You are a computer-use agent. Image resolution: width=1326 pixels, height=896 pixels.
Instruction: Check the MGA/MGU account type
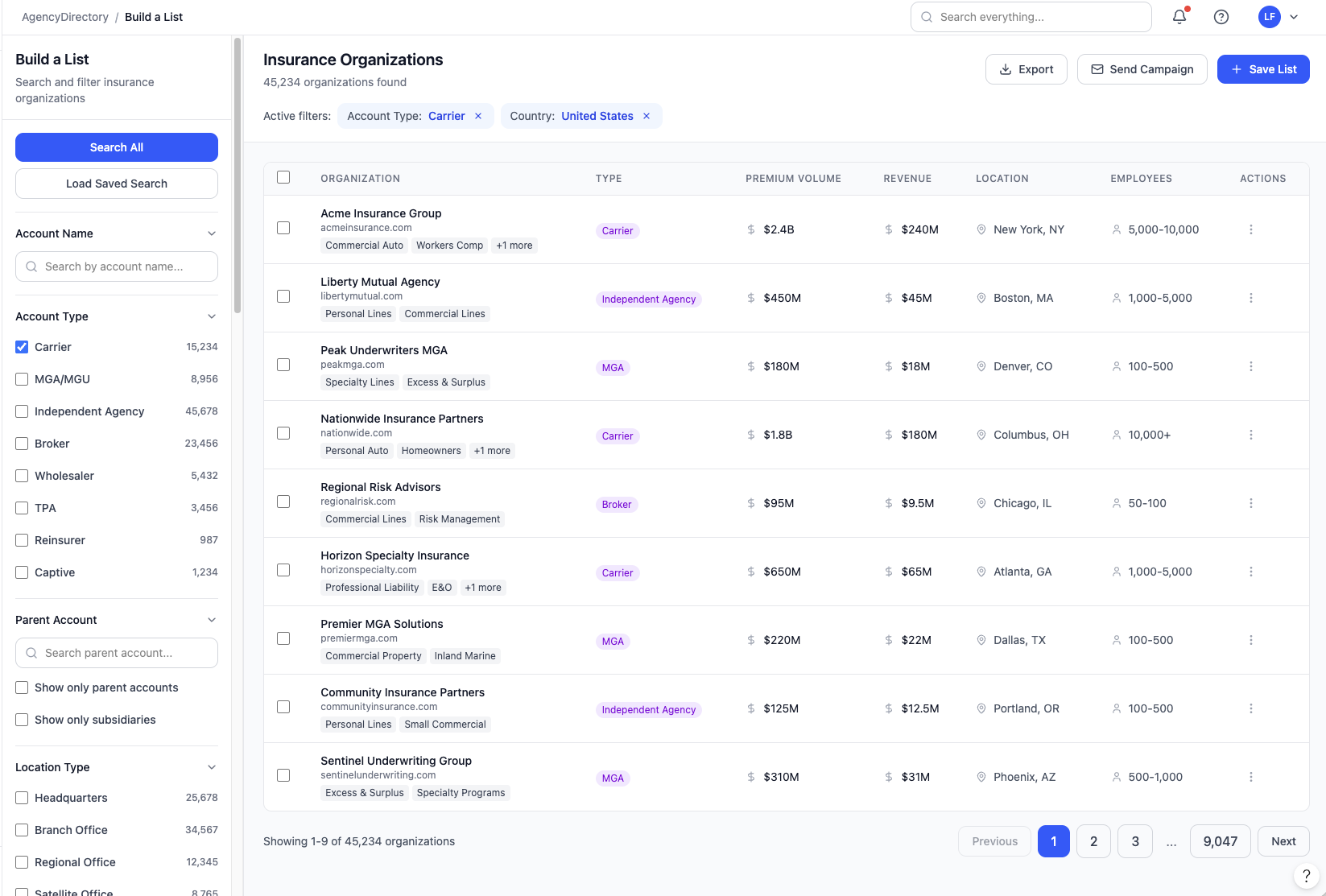(x=22, y=379)
